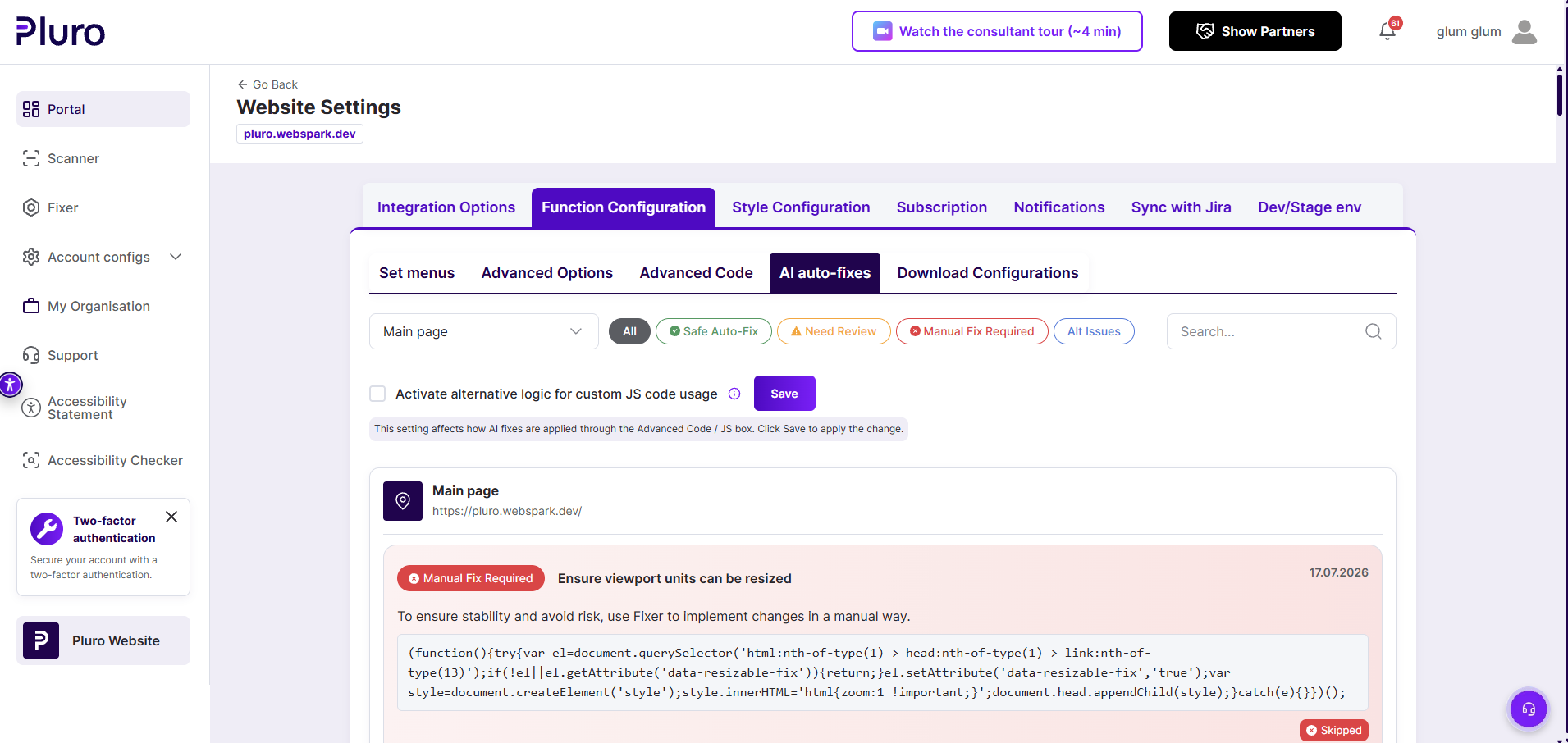Click the Pluro Website P logo

coord(41,640)
